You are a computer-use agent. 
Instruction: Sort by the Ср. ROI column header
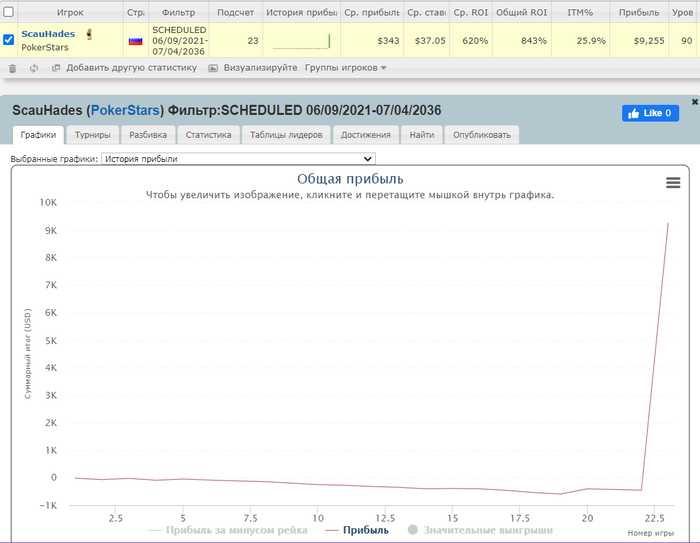click(x=471, y=13)
